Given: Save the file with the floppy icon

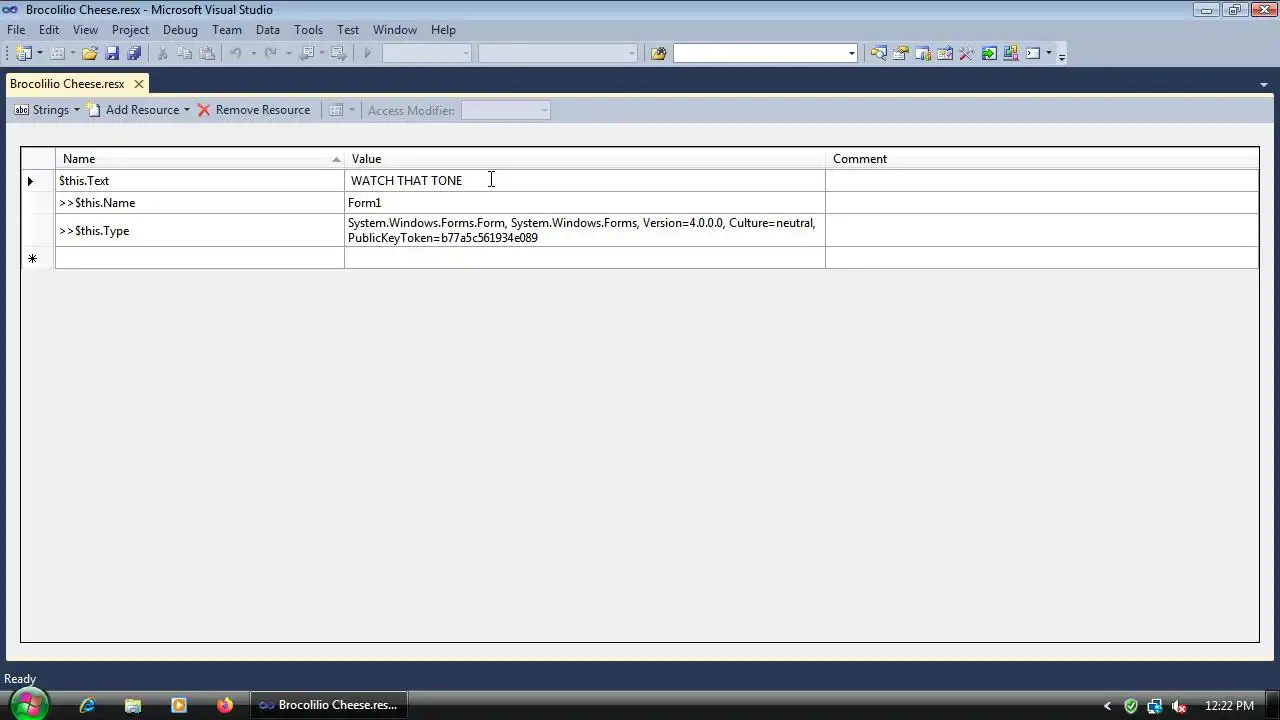Looking at the screenshot, I should tap(112, 53).
